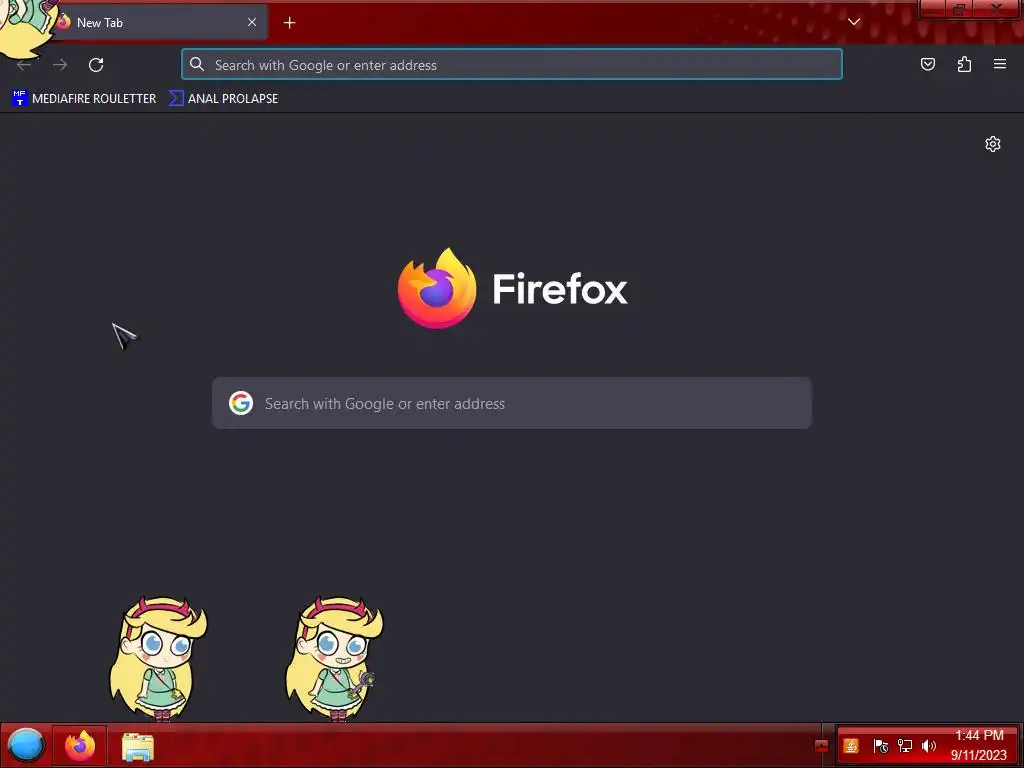
Task: Open the Windows Start orb
Action: 25,745
